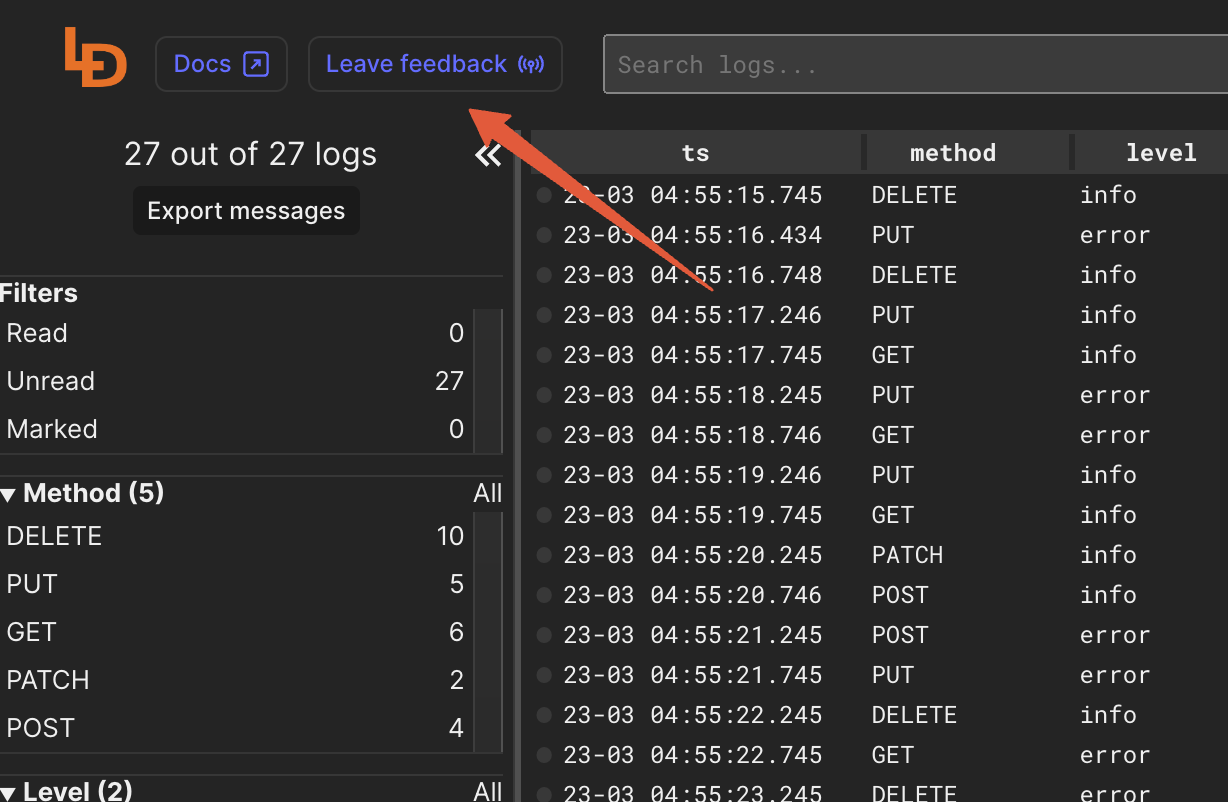The height and width of the screenshot is (802, 1228).
Task: Click the orange LD logo icon
Action: point(95,58)
